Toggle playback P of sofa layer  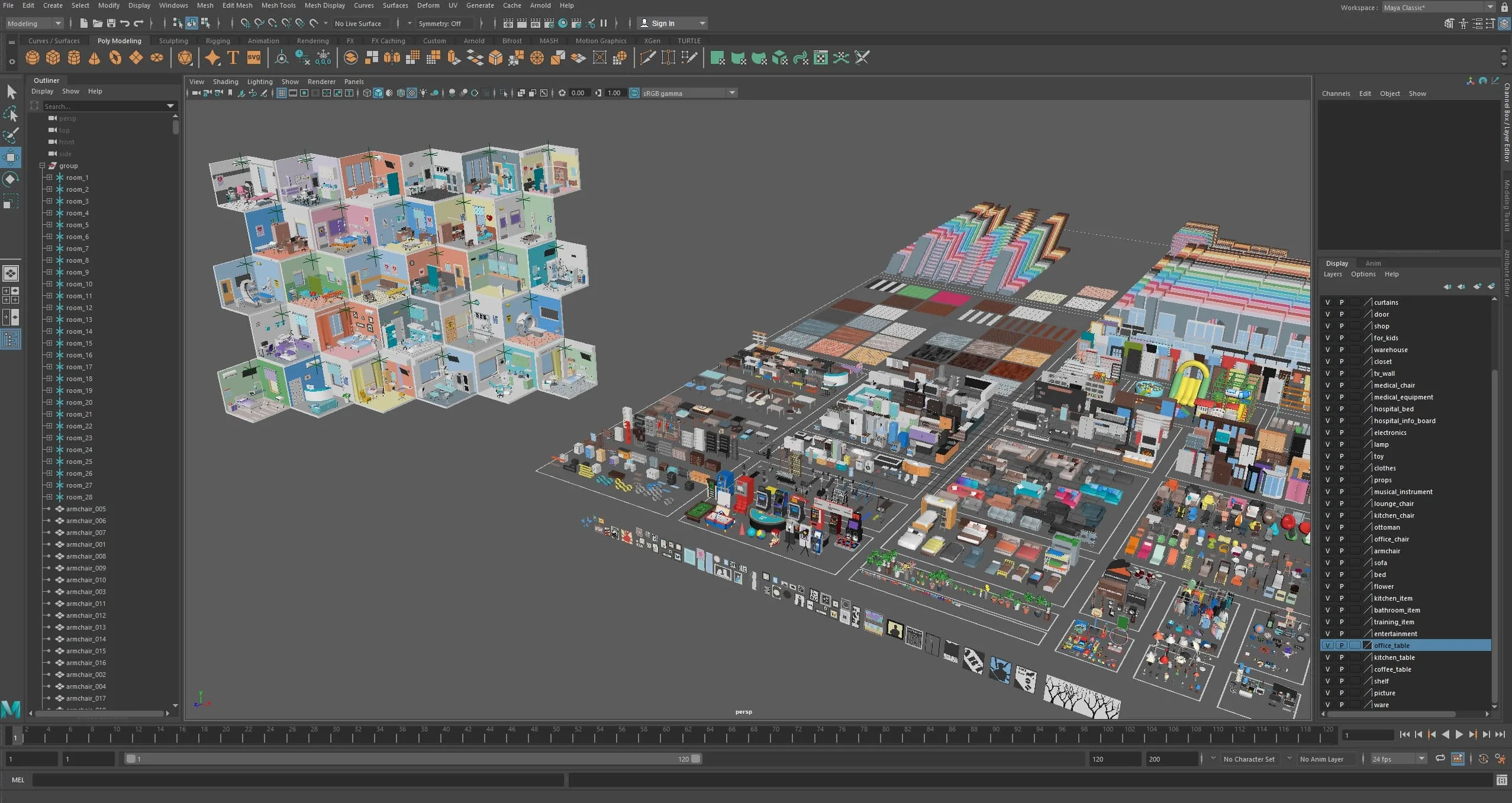[x=1342, y=563]
